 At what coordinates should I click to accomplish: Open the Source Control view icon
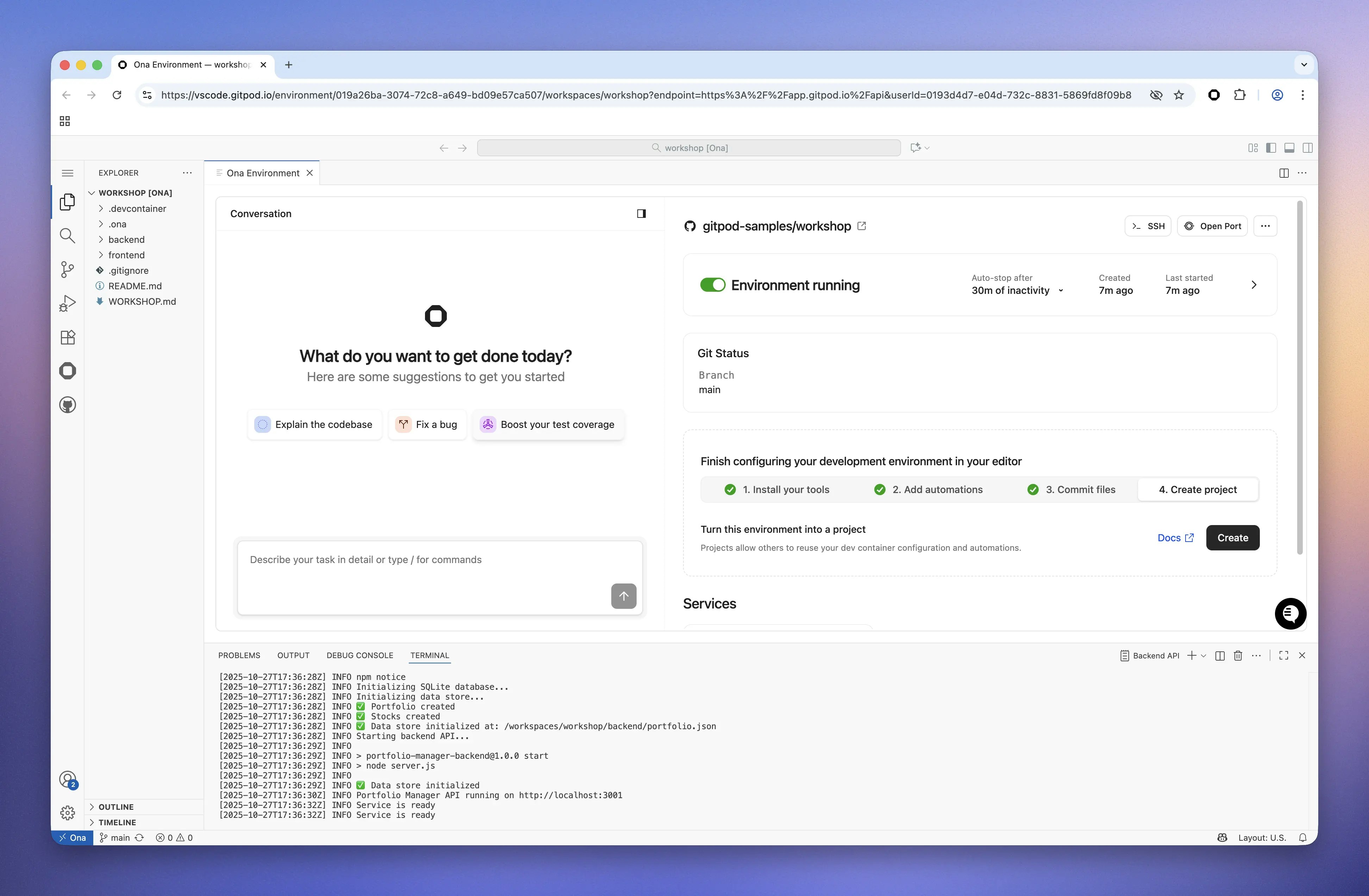pos(67,269)
